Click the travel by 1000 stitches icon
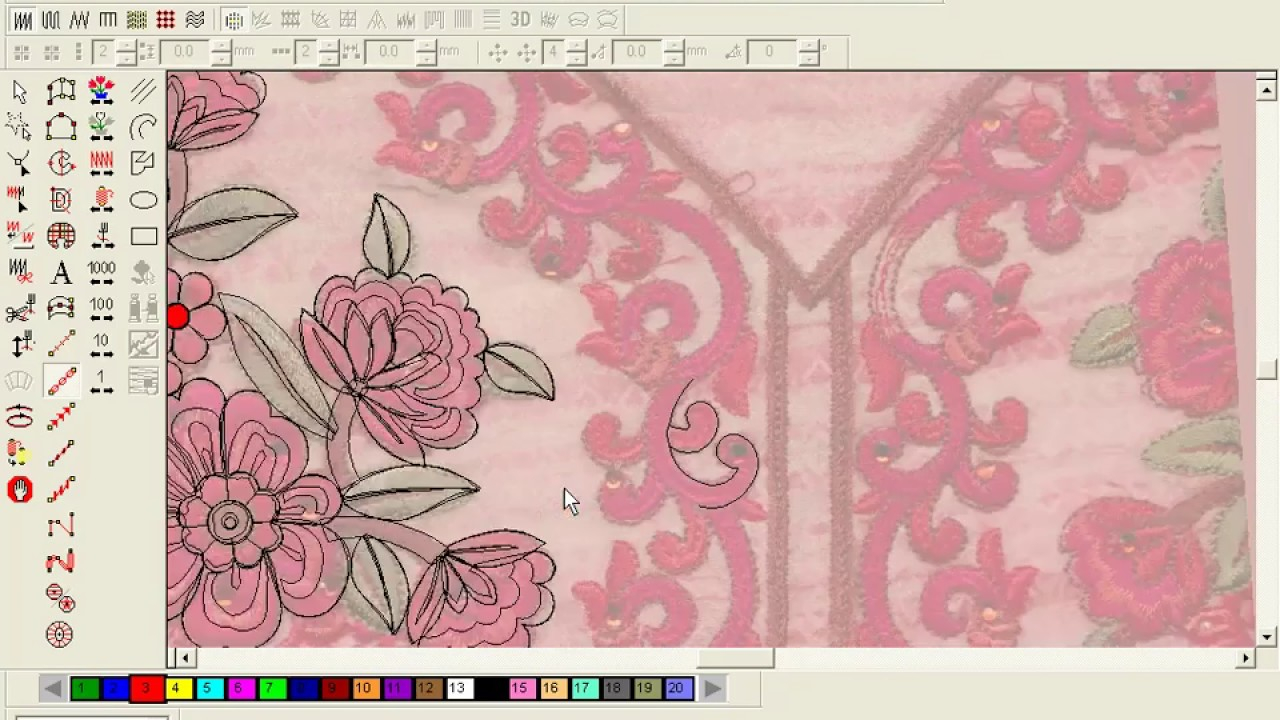The height and width of the screenshot is (720, 1280). (101, 272)
